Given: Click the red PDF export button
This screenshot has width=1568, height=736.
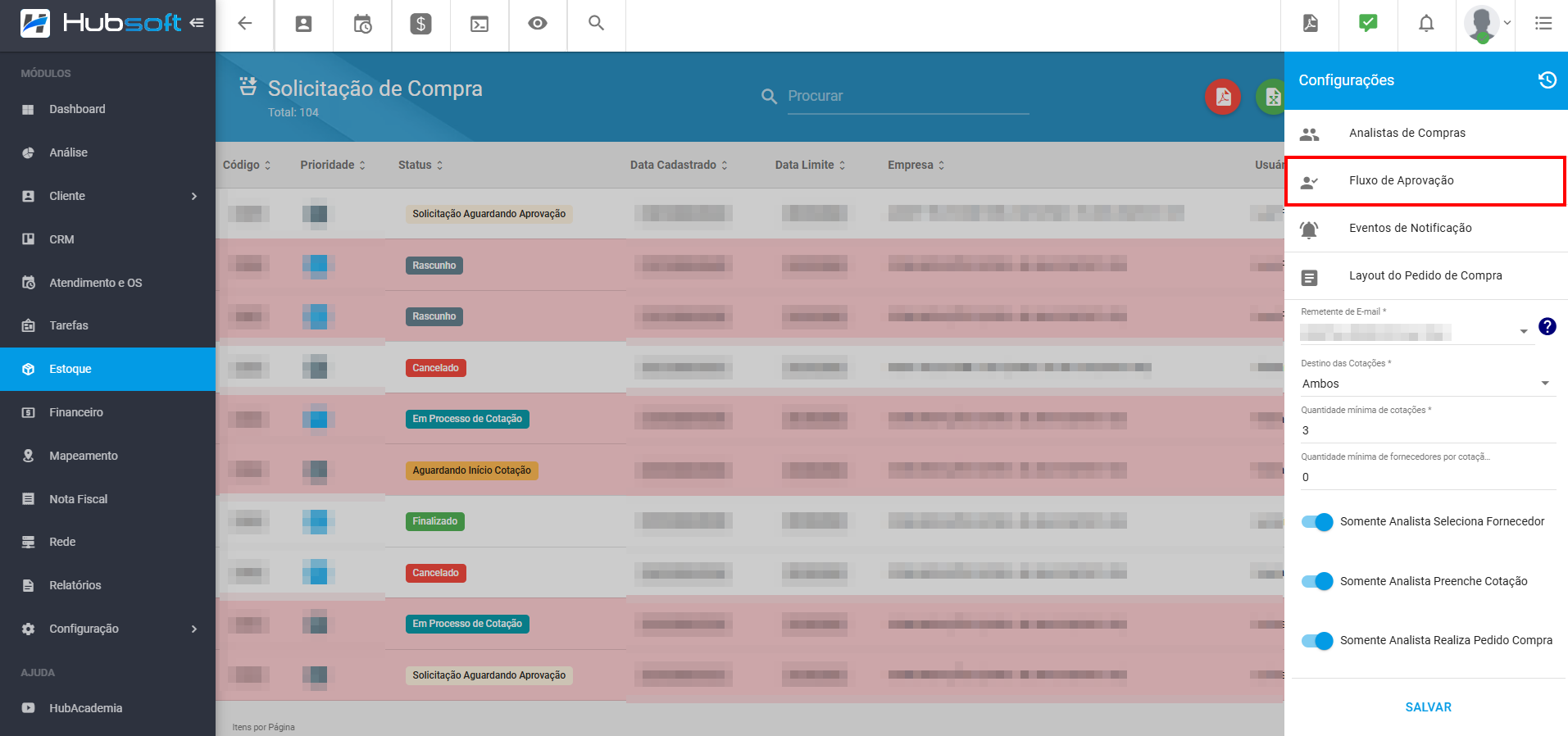Looking at the screenshot, I should click(1223, 97).
